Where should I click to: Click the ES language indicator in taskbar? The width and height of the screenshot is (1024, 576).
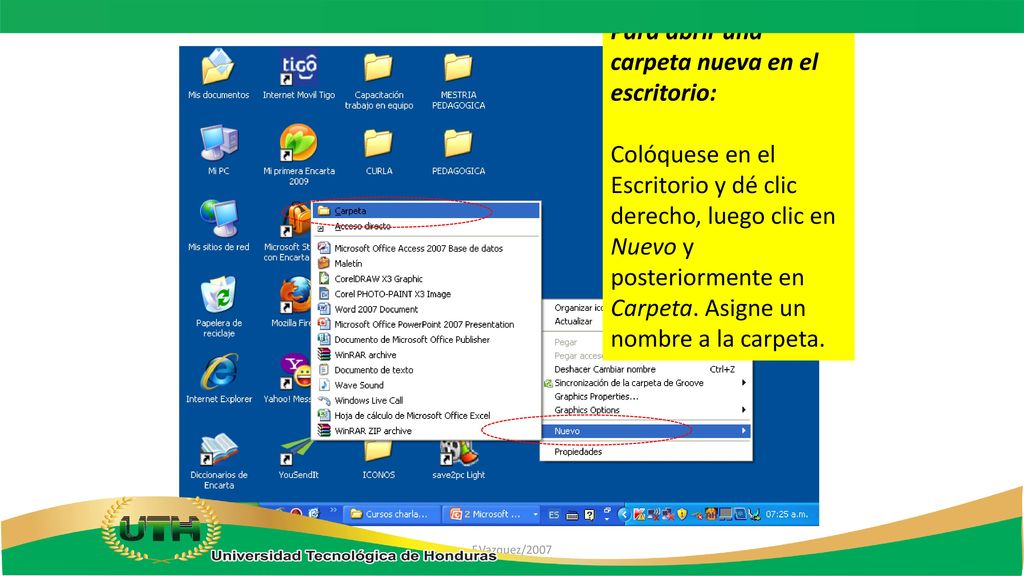pos(554,515)
